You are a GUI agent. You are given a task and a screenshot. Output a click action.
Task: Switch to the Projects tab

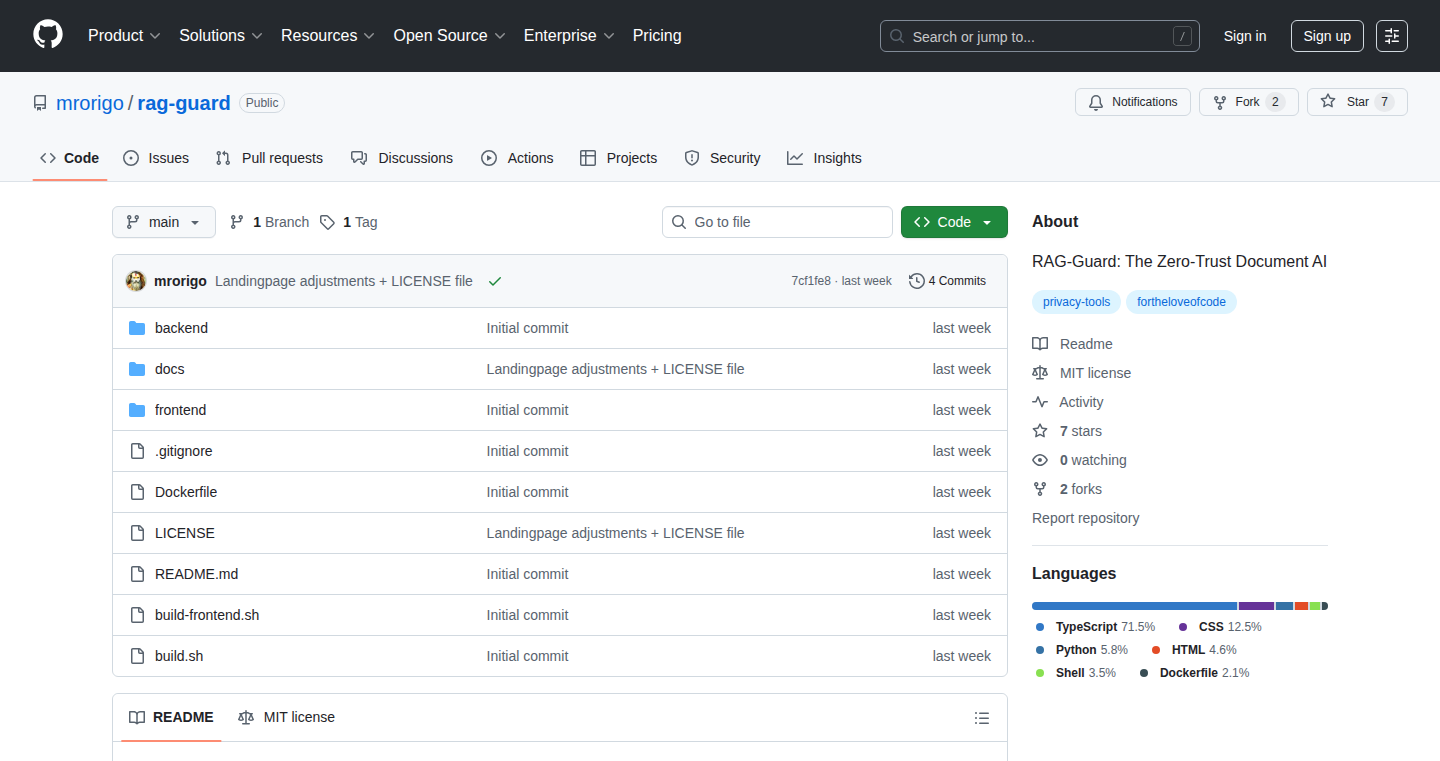coord(619,158)
